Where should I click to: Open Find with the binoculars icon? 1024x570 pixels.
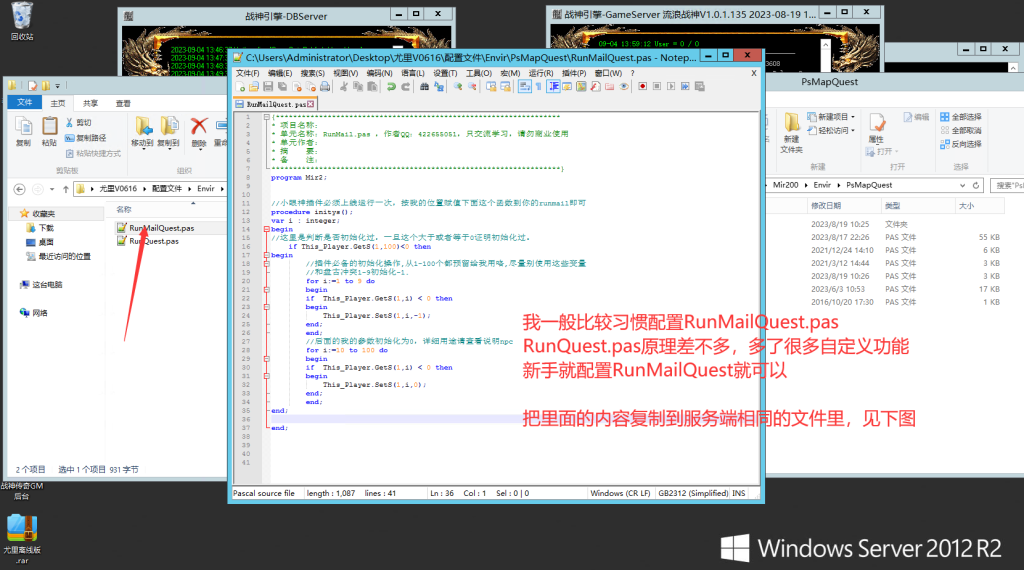[424, 86]
